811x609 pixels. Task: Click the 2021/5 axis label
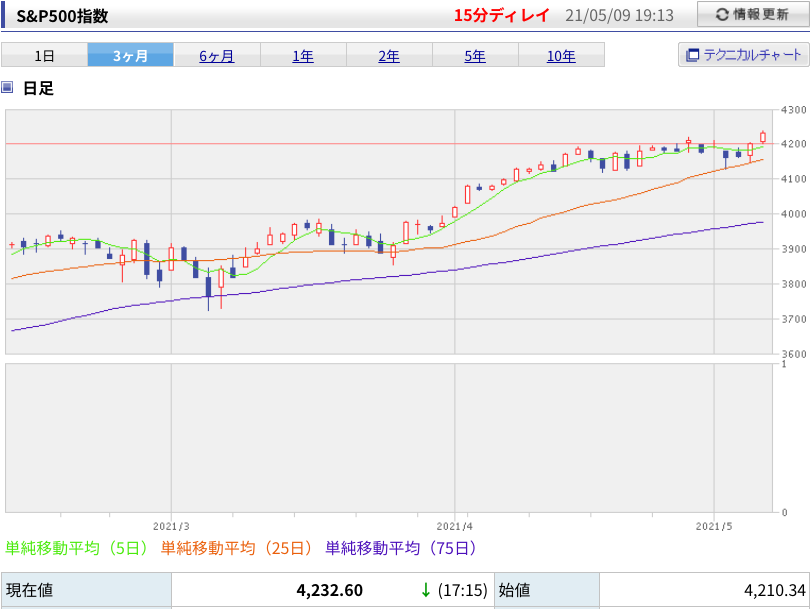pyautogui.click(x=714, y=526)
